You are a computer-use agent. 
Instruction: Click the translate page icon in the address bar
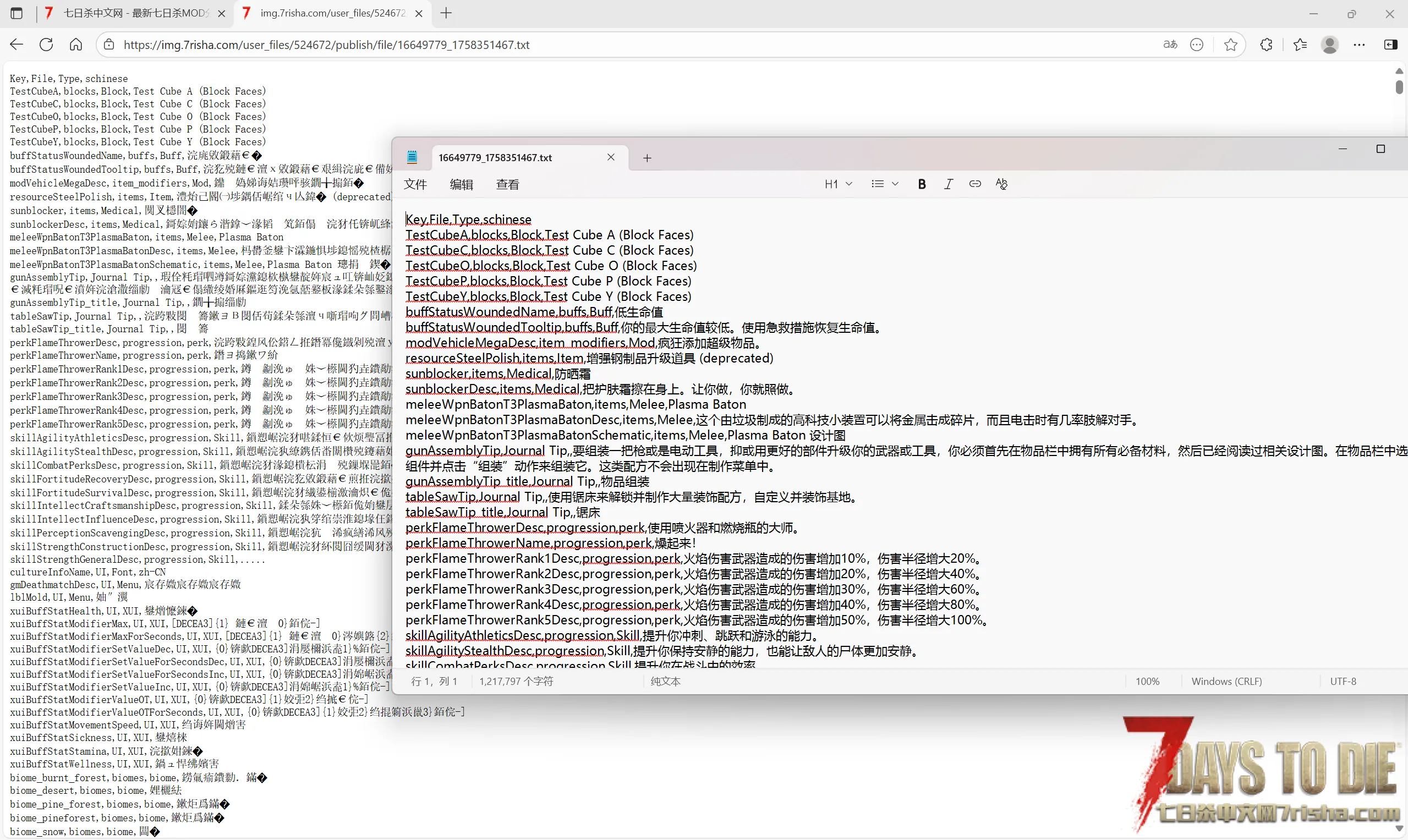click(x=1170, y=45)
